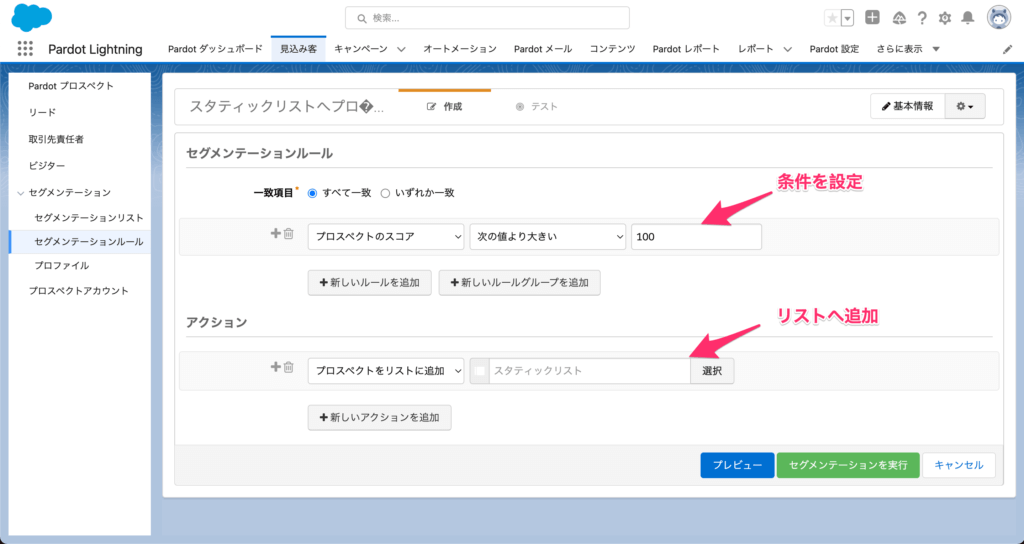This screenshot has width=1024, height=544.
Task: Open the 次の値より大きい operator dropdown
Action: tap(548, 237)
